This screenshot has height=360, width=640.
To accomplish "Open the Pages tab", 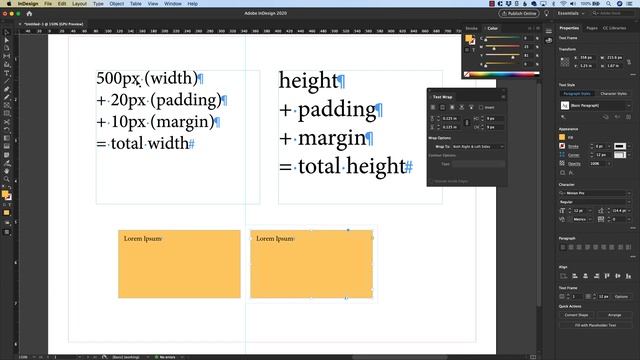I will click(591, 28).
